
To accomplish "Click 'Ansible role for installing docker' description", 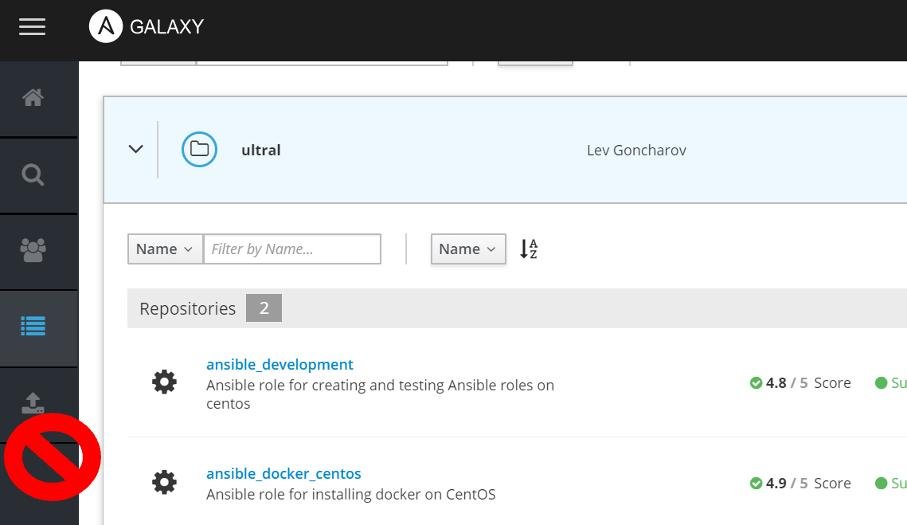I will click(351, 494).
